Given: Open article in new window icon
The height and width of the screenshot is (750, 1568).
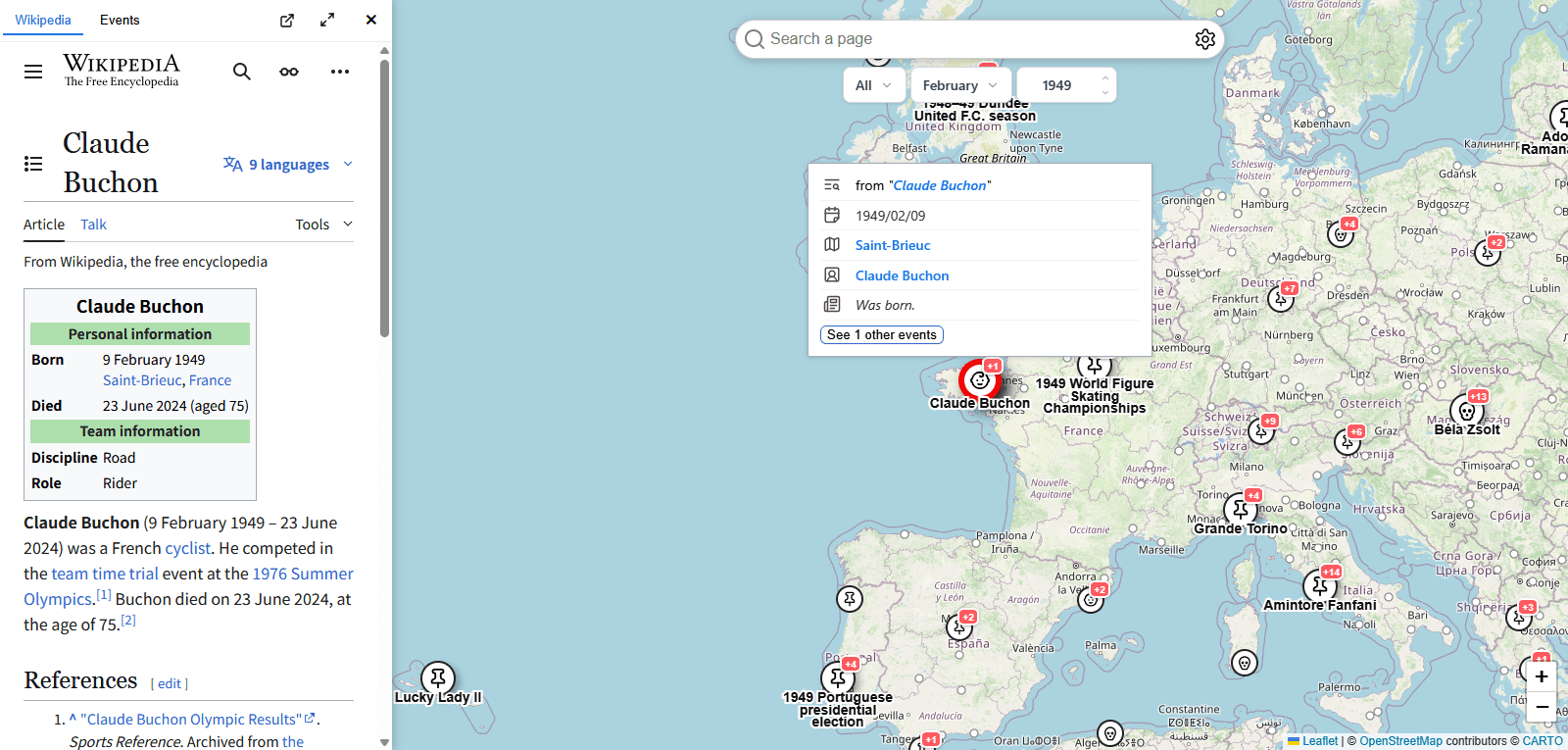Looking at the screenshot, I should [287, 21].
